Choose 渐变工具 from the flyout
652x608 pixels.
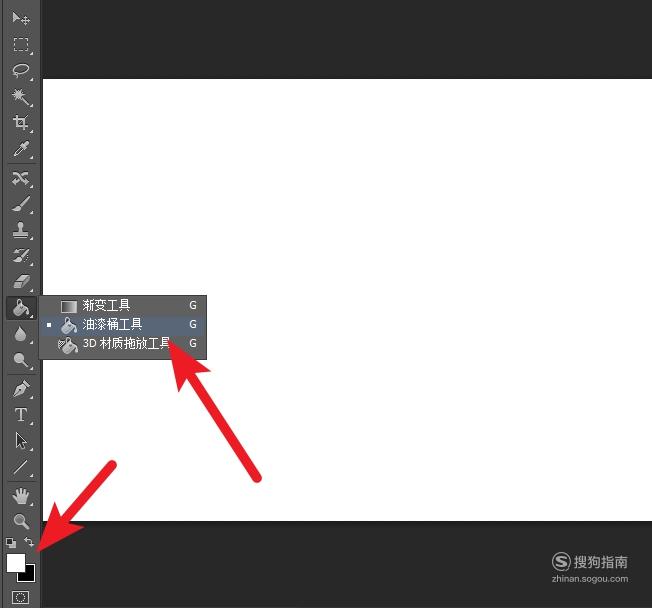coord(123,305)
